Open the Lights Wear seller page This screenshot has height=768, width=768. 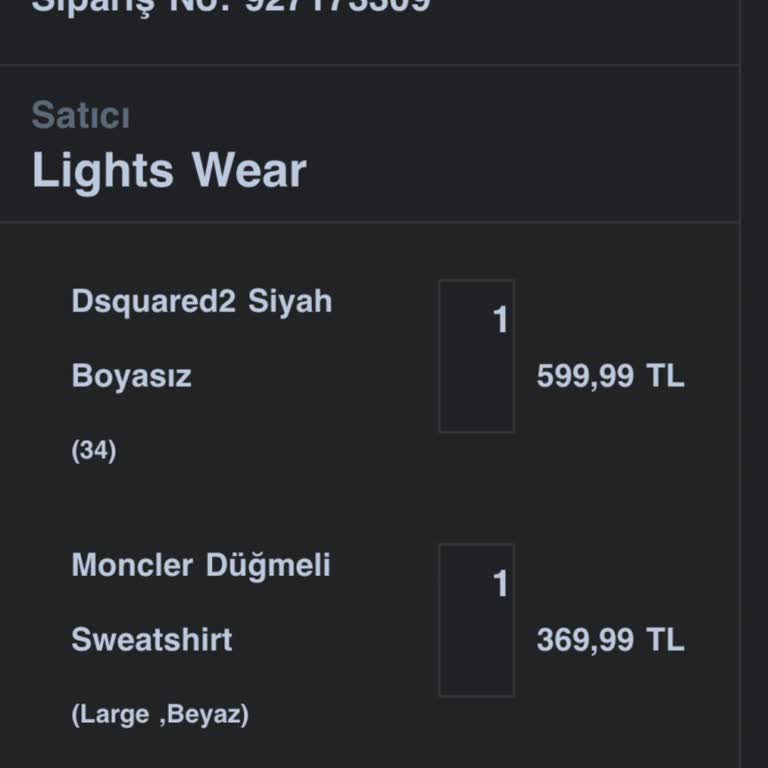coord(168,170)
